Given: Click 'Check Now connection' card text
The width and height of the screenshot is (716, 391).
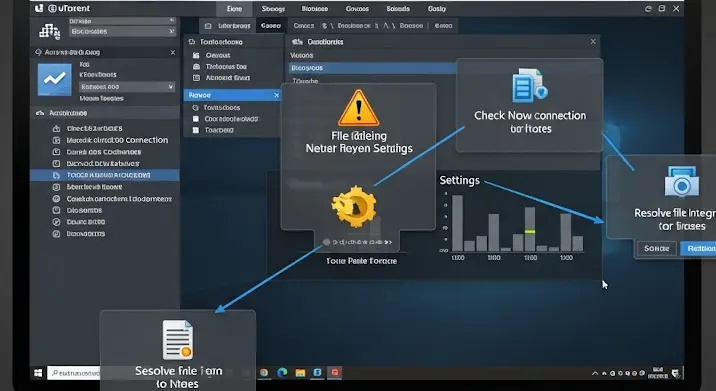Looking at the screenshot, I should 530,116.
